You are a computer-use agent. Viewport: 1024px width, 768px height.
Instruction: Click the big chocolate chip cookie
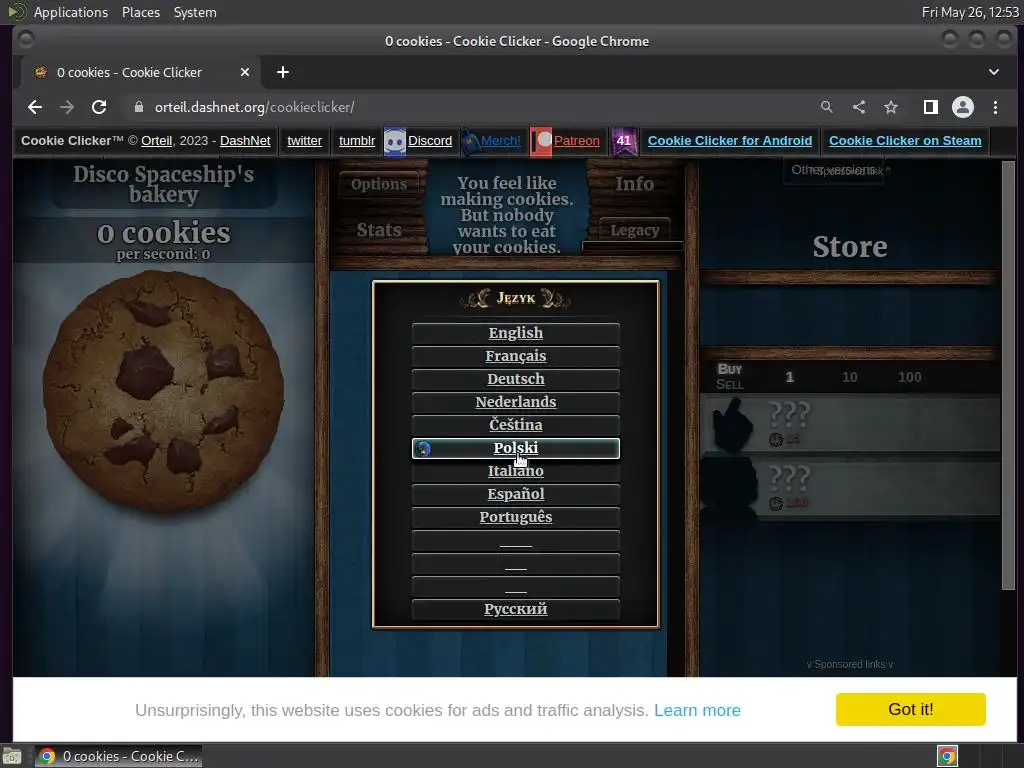163,391
